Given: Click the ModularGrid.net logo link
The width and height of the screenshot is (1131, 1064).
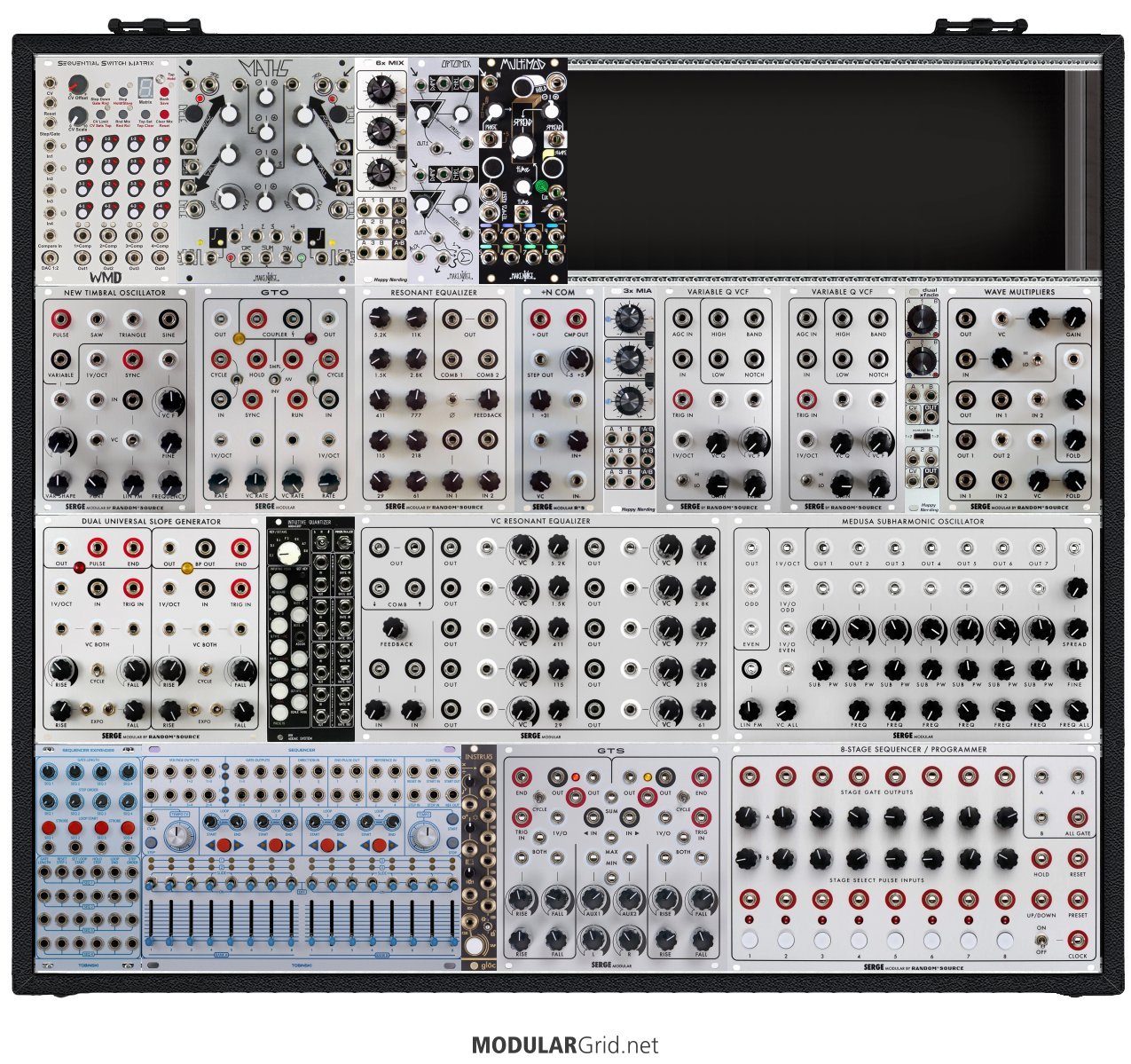Looking at the screenshot, I should [565, 1045].
